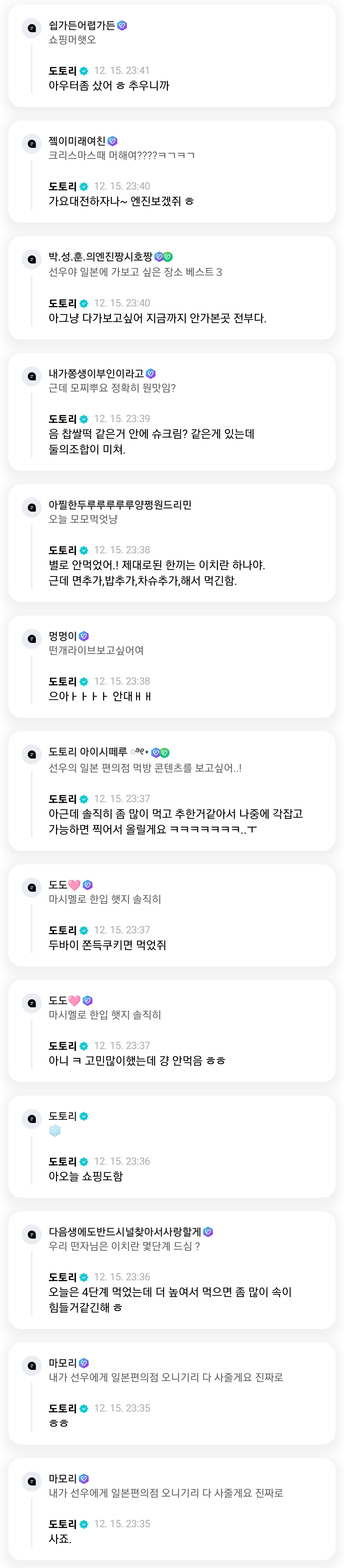Click the green badge after 박.성.훈.의엔진짱시호짱
The width and height of the screenshot is (344, 1568).
168,257
